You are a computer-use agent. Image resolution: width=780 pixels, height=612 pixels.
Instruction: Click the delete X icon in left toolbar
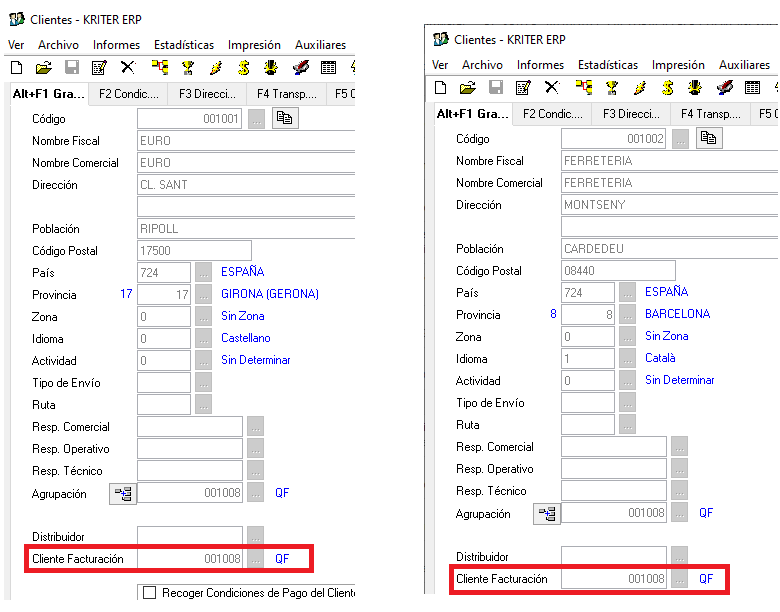pos(127,68)
